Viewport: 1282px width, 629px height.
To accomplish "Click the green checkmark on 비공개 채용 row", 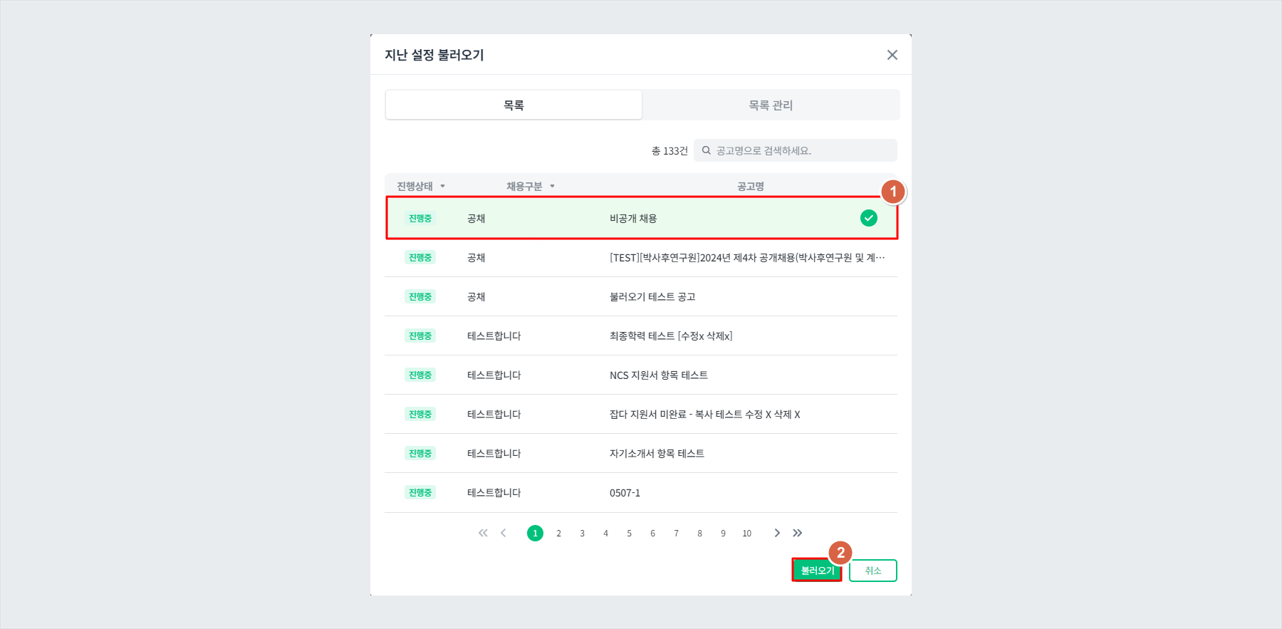I will 866,218.
